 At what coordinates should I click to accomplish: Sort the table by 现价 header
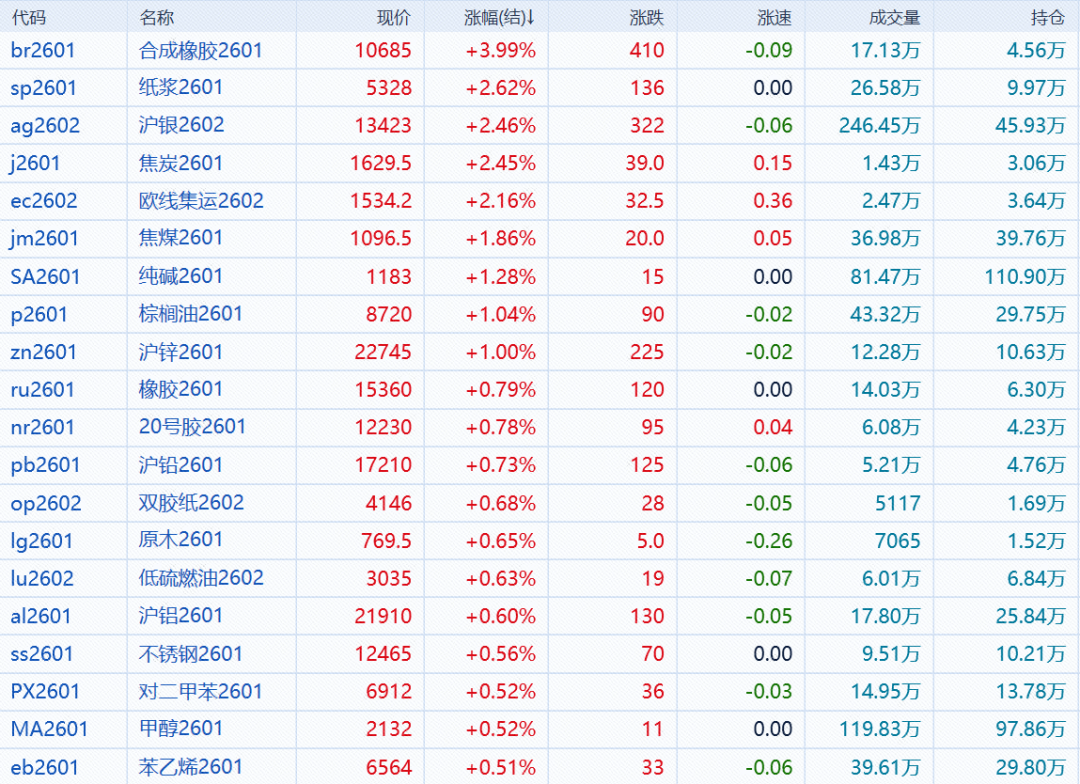393,17
